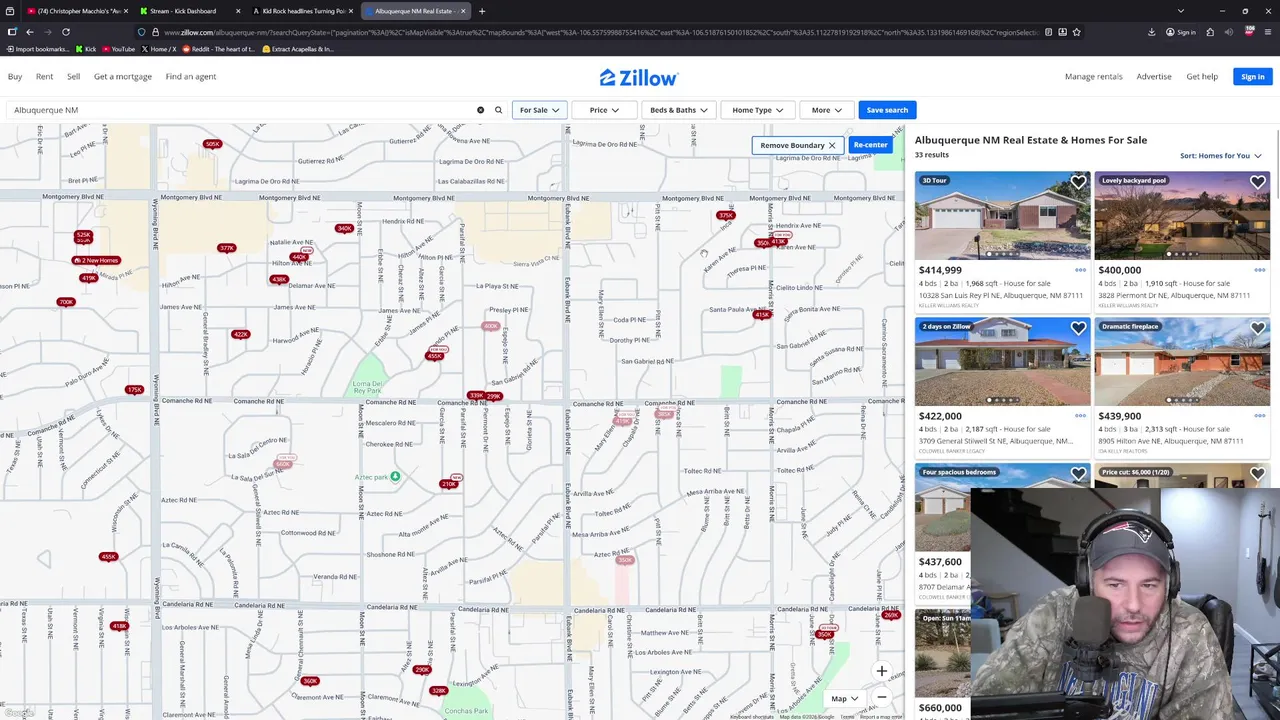This screenshot has height=720, width=1280.
Task: Switch to Christopher Macchio YouTube tab
Action: point(78,11)
